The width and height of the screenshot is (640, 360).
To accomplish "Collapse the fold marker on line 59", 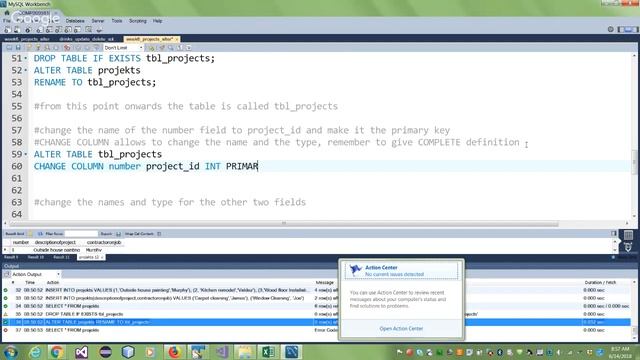I will click(x=26, y=154).
